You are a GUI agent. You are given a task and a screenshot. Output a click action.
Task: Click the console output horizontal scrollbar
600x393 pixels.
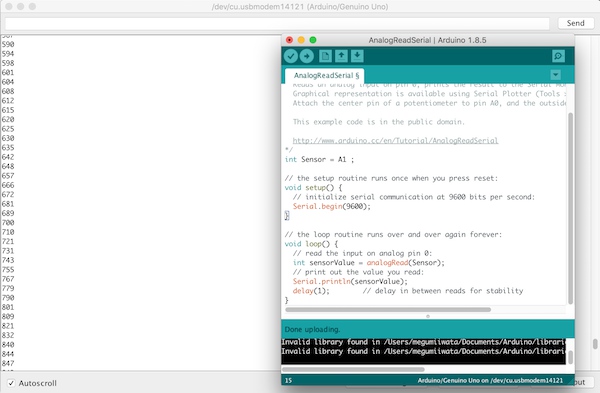pyautogui.click(x=353, y=370)
